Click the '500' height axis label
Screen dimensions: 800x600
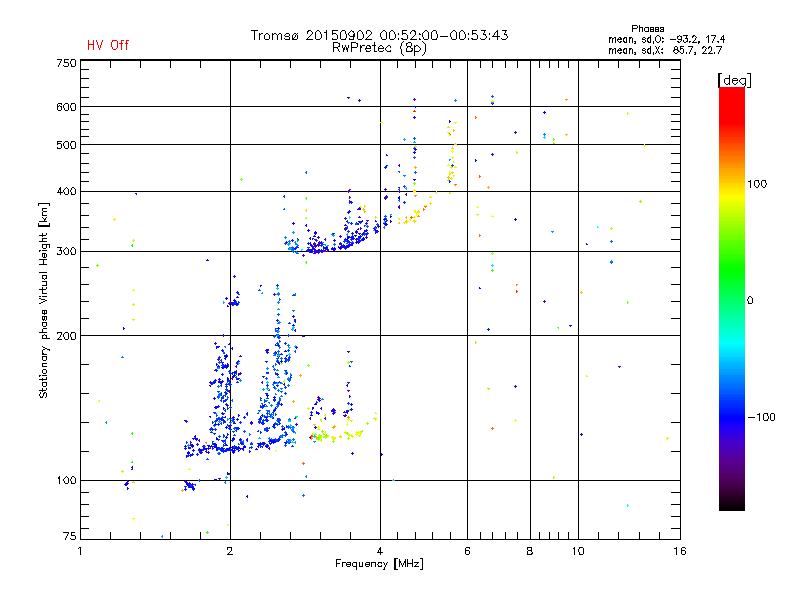click(x=66, y=145)
